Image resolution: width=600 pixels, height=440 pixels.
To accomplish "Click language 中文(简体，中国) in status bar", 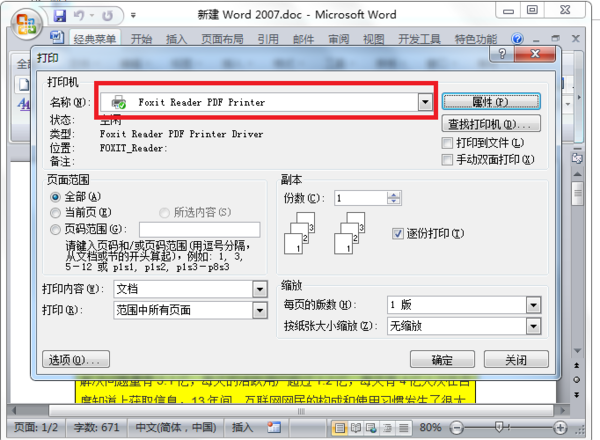I will [x=176, y=427].
